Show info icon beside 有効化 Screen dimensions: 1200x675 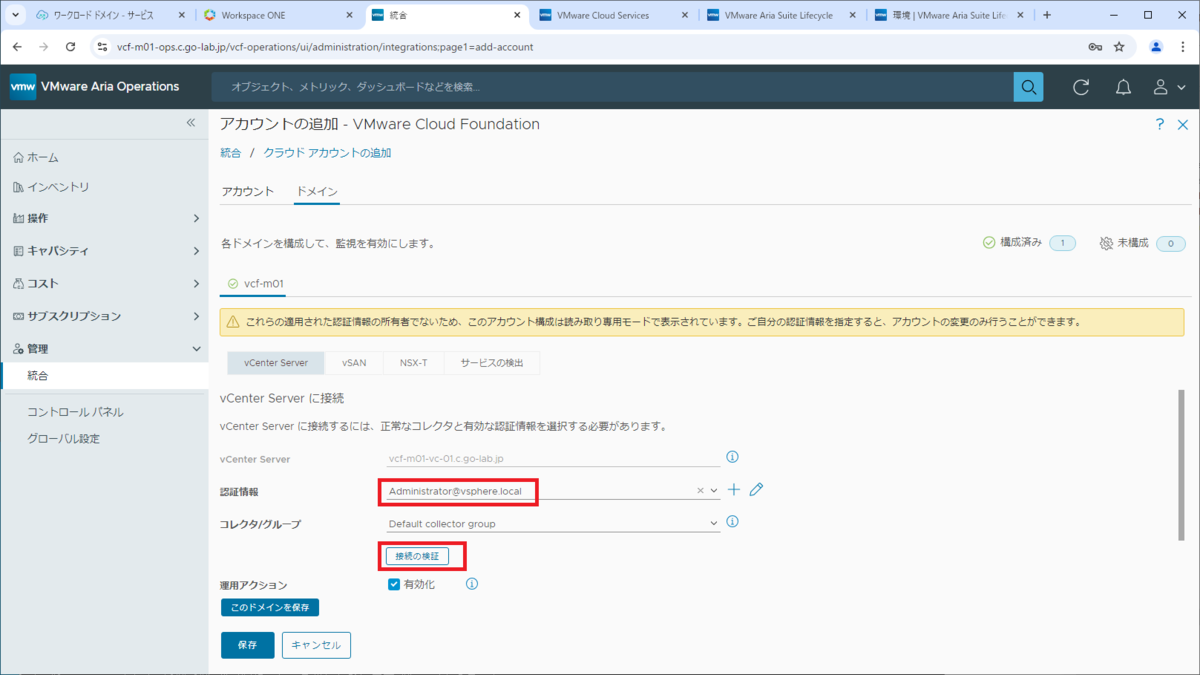coord(472,584)
